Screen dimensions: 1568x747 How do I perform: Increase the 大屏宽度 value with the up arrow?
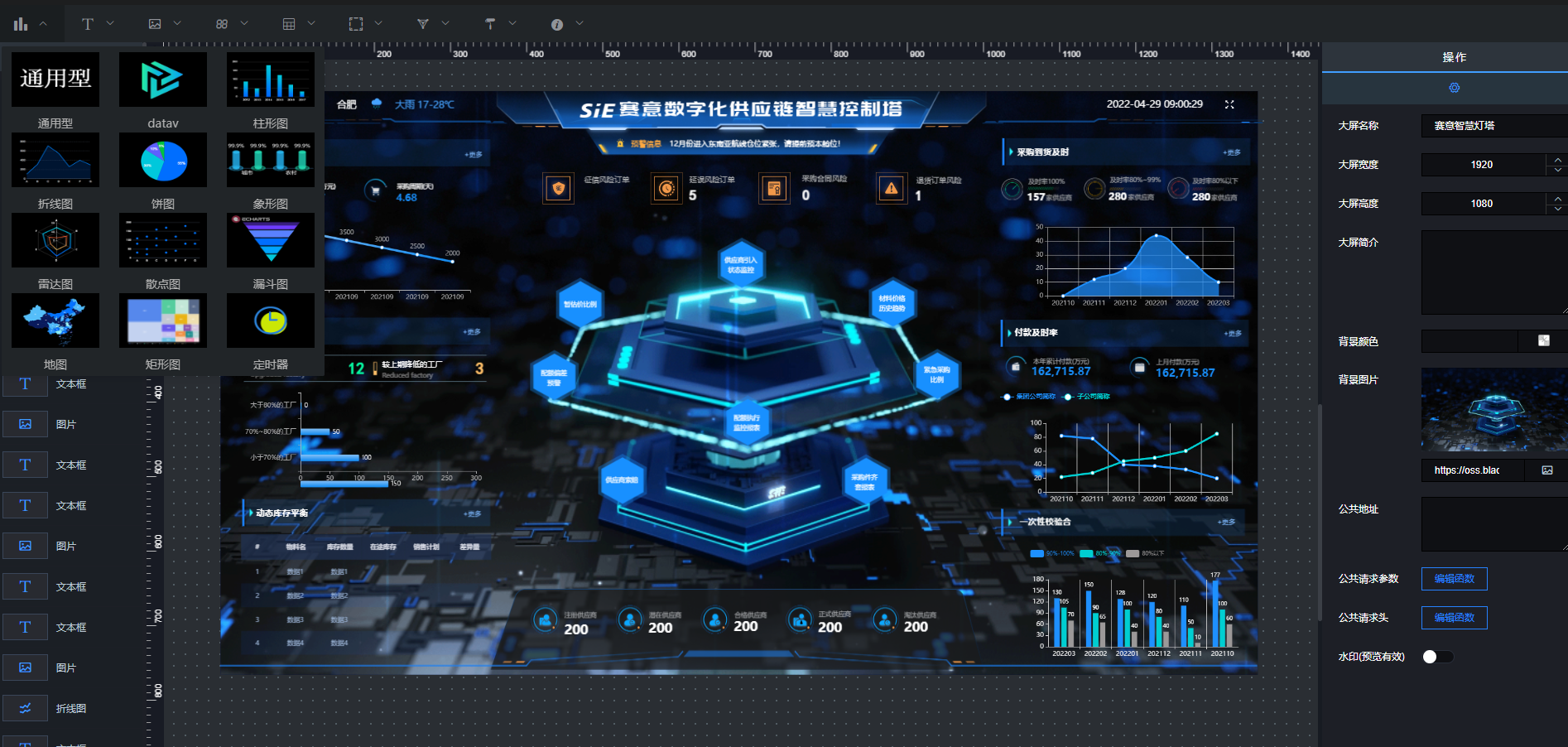1557,159
